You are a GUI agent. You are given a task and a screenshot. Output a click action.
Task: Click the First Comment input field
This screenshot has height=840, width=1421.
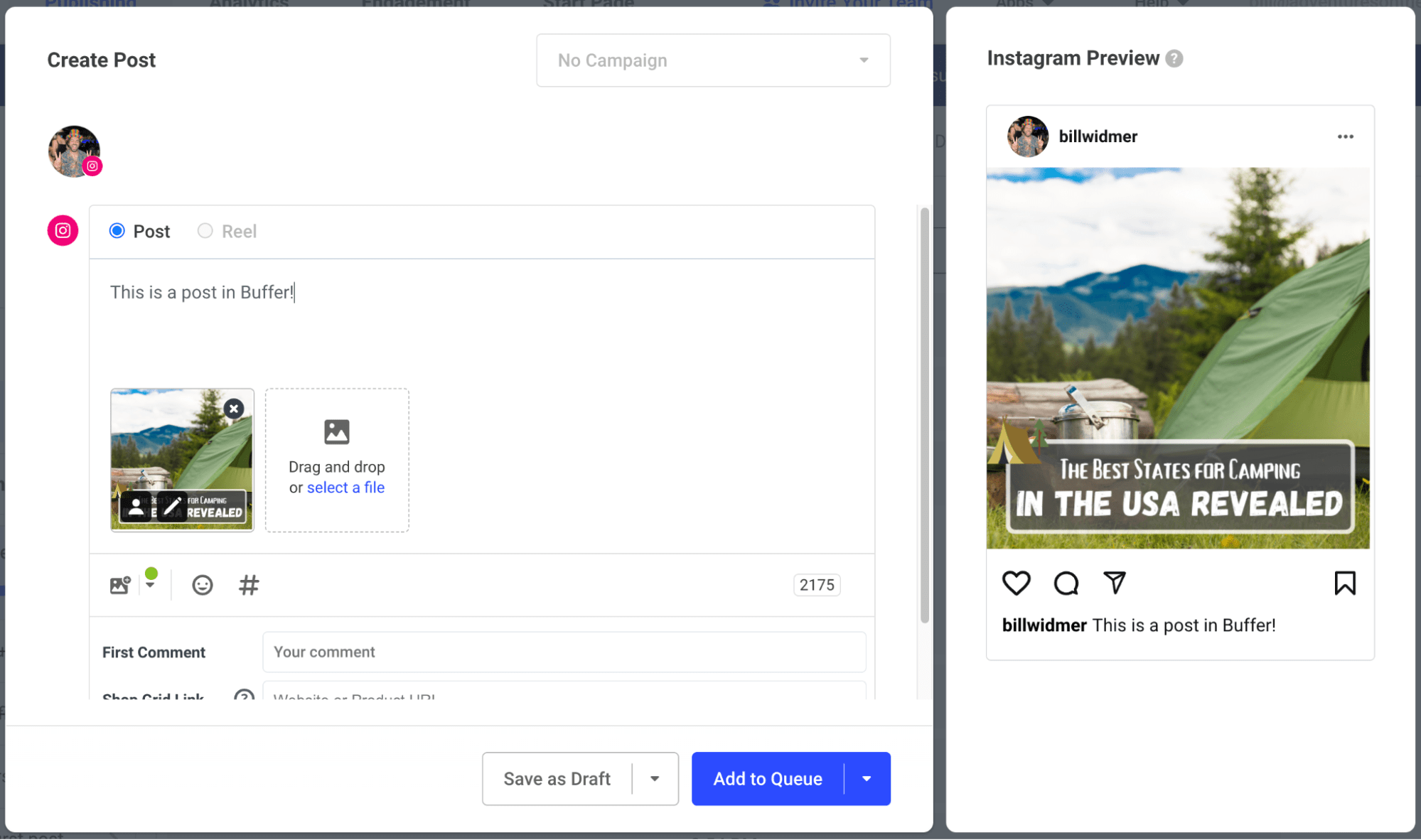pyautogui.click(x=563, y=651)
